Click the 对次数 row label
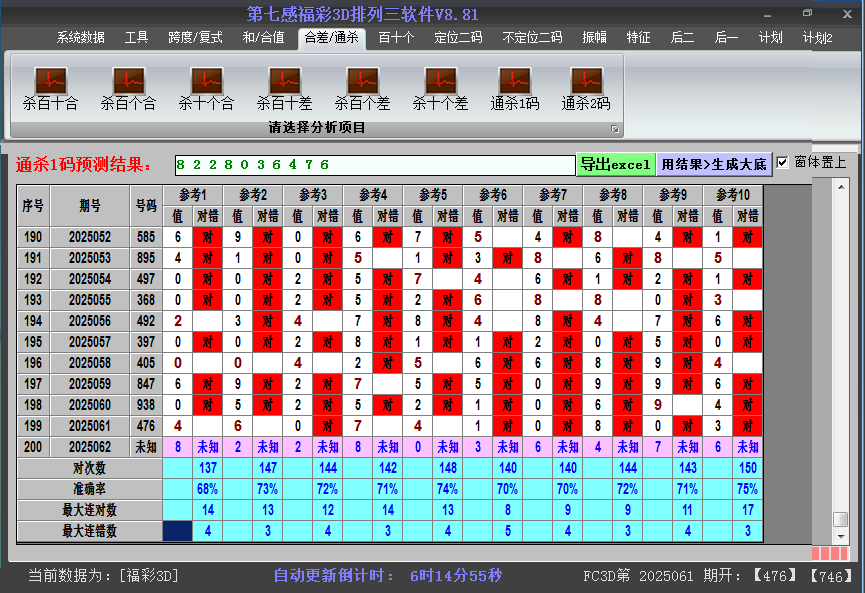Image resolution: width=865 pixels, height=593 pixels. point(89,468)
